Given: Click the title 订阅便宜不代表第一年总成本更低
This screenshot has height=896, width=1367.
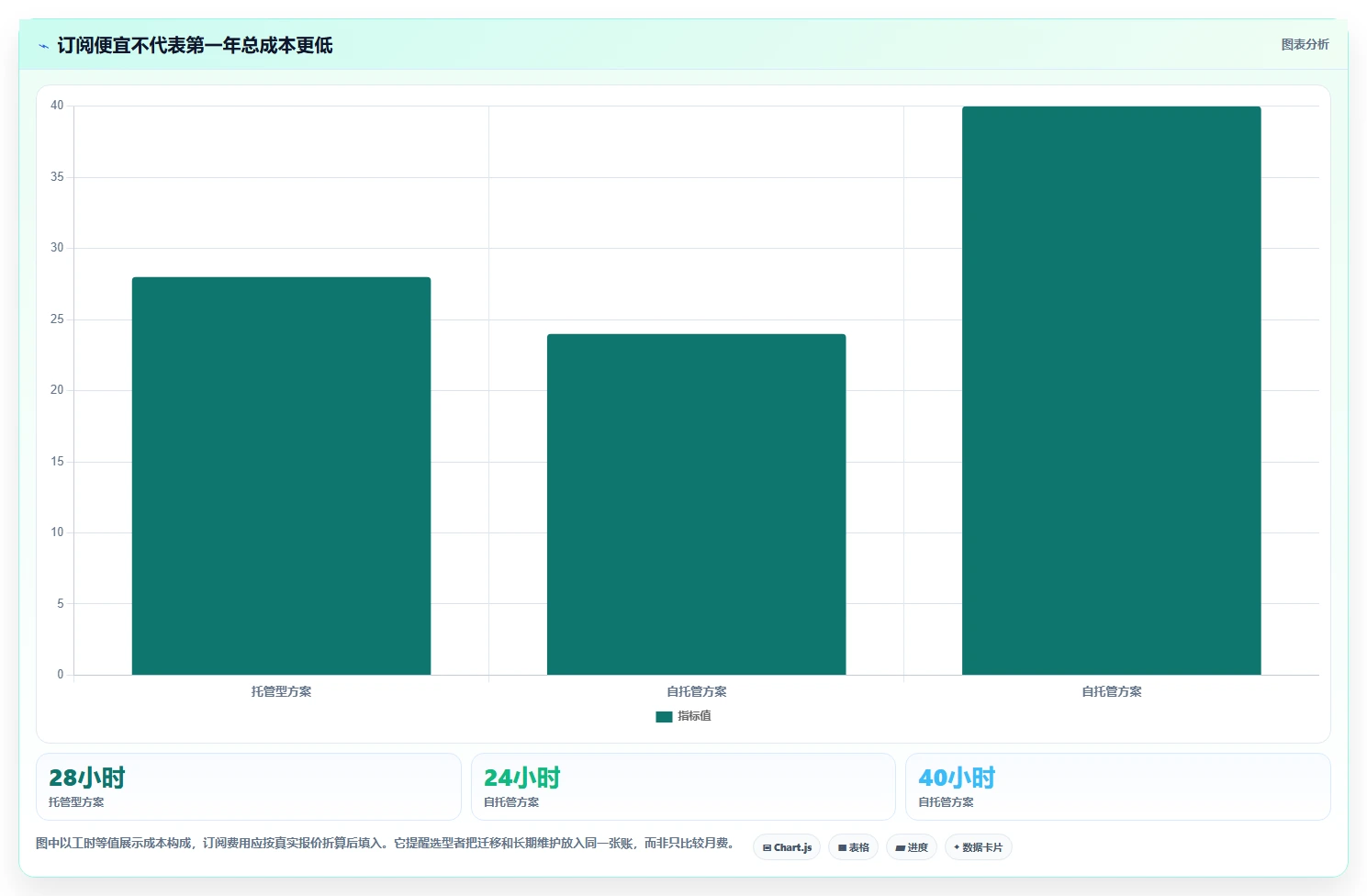Looking at the screenshot, I should pyautogui.click(x=195, y=45).
